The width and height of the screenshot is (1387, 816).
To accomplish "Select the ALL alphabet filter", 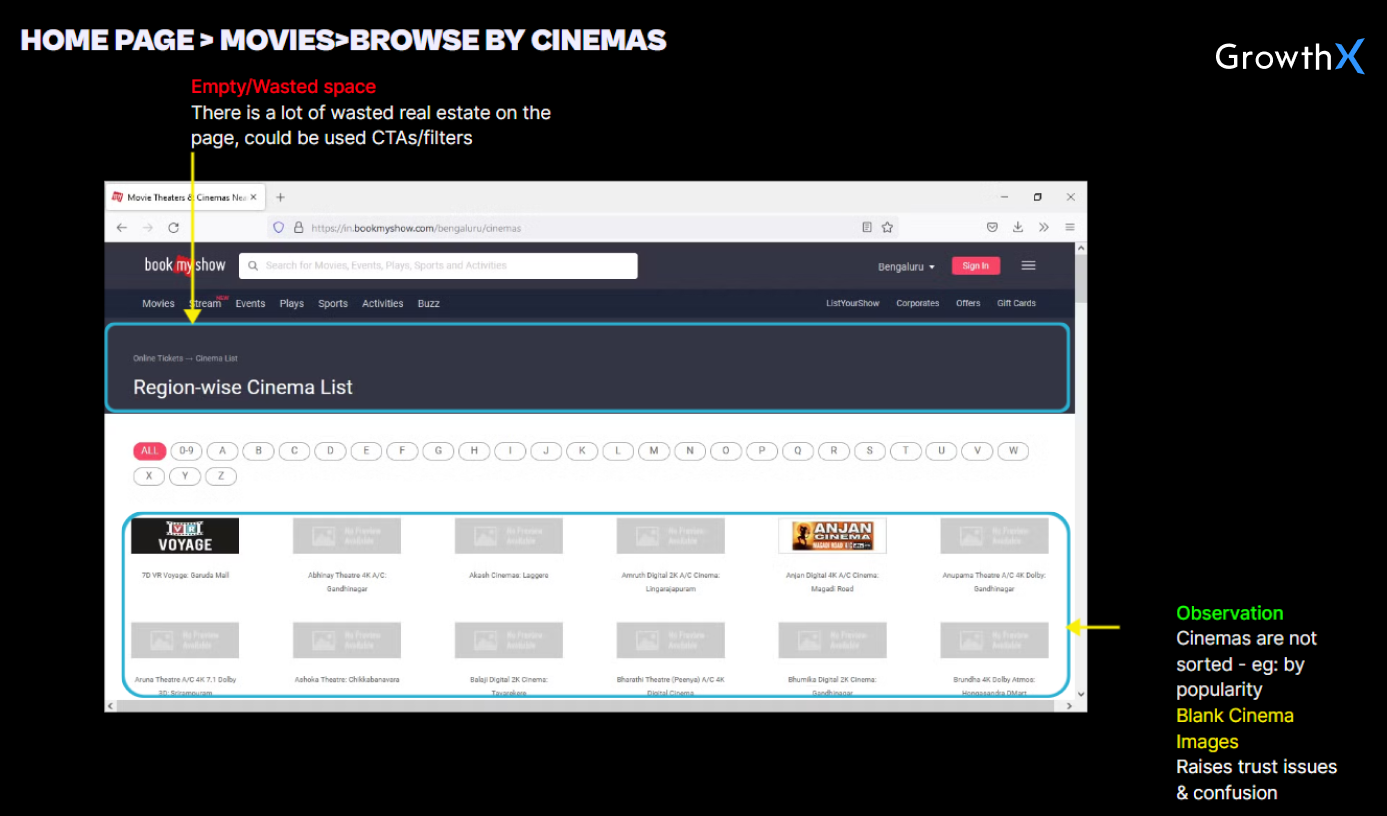I will click(149, 451).
